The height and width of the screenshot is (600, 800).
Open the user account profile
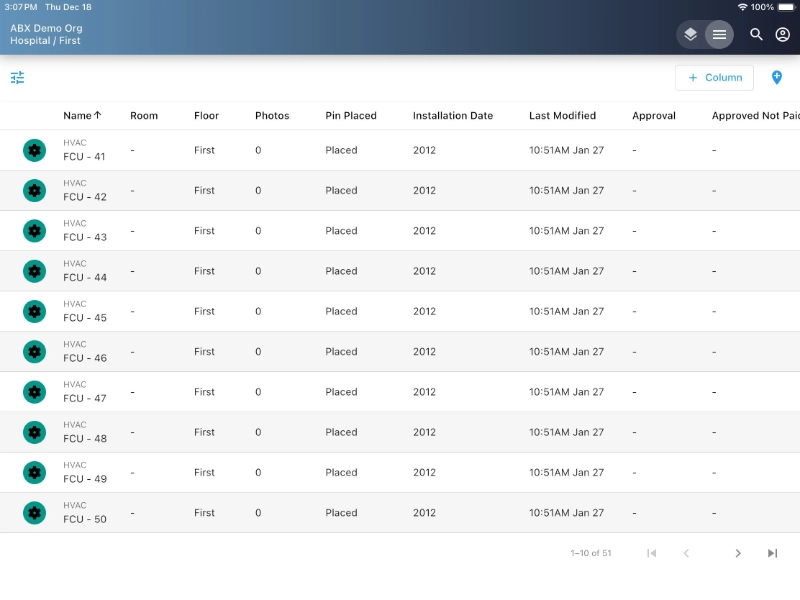[783, 34]
